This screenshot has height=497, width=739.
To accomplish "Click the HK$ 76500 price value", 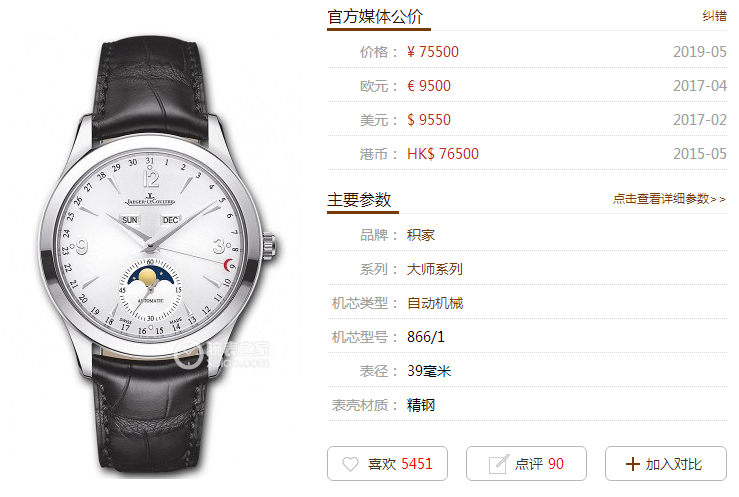I will tap(443, 154).
